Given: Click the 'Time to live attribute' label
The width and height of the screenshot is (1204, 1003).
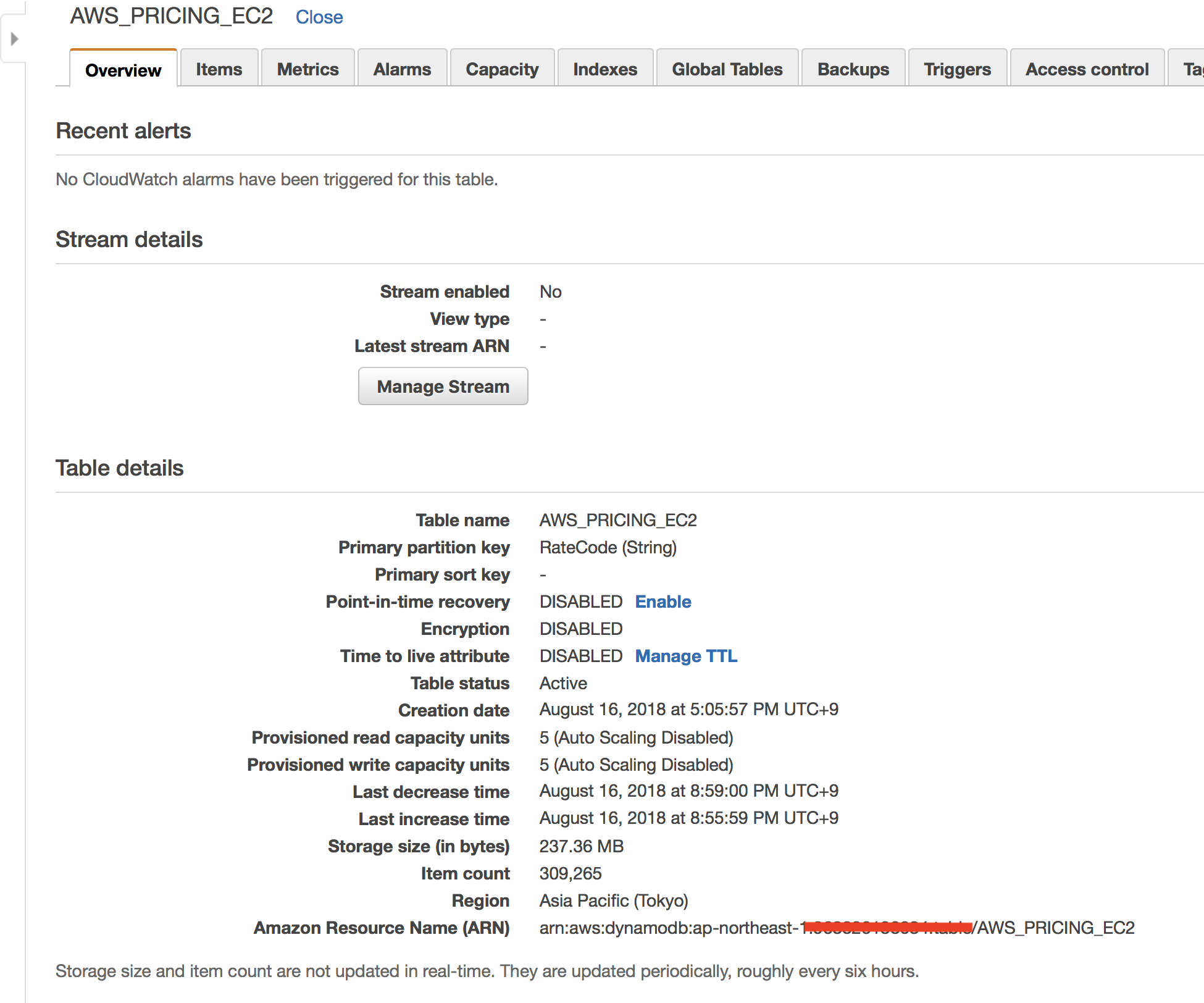Looking at the screenshot, I should click(425, 656).
